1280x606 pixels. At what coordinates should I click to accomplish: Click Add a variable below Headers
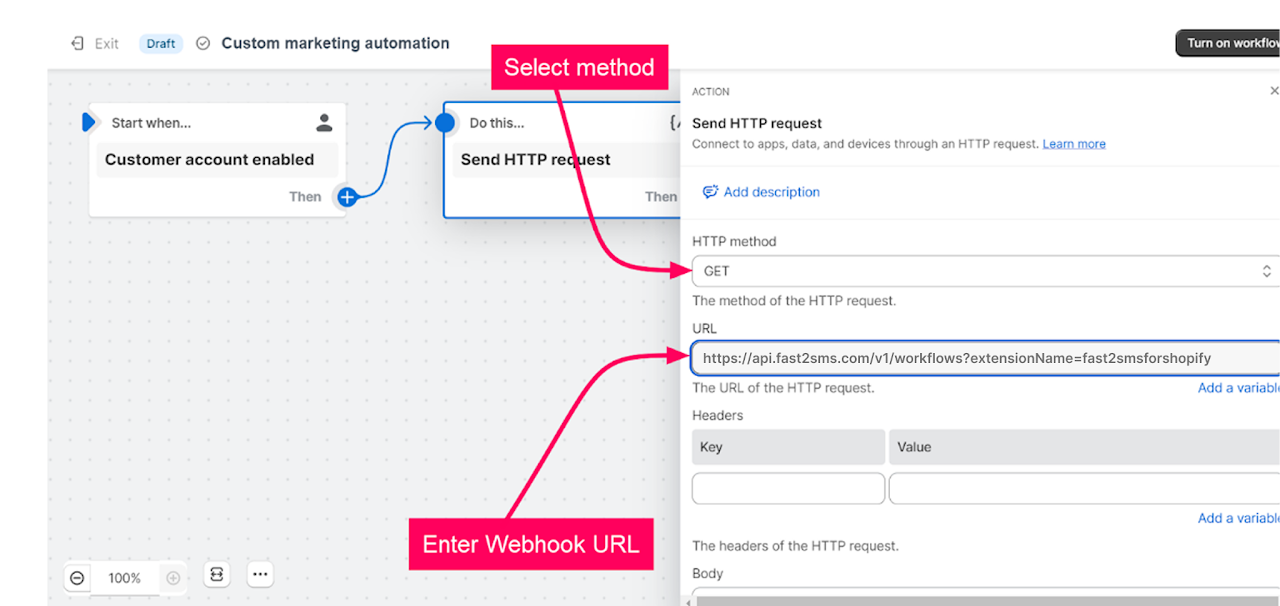point(1238,518)
